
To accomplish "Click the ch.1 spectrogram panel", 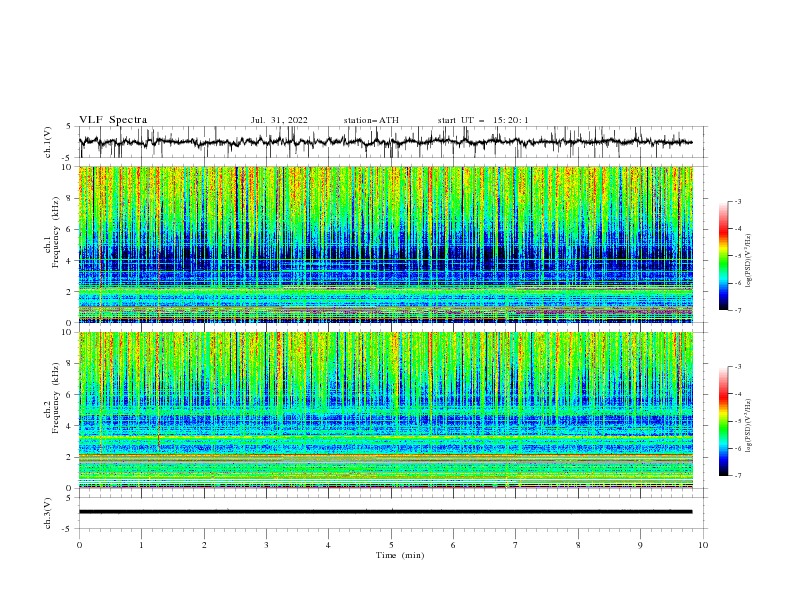I will coord(386,244).
